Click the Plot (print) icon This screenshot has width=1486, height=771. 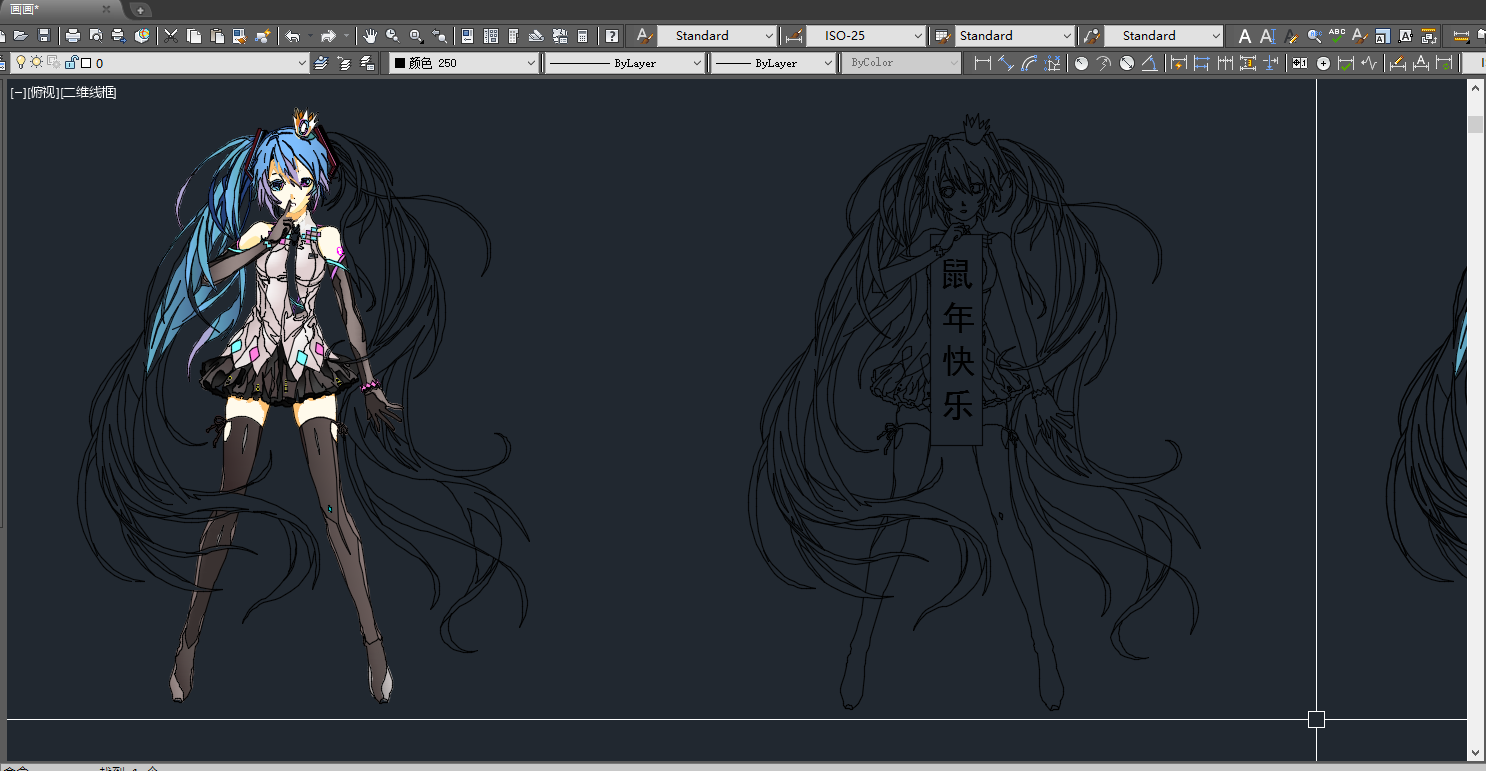(73, 36)
